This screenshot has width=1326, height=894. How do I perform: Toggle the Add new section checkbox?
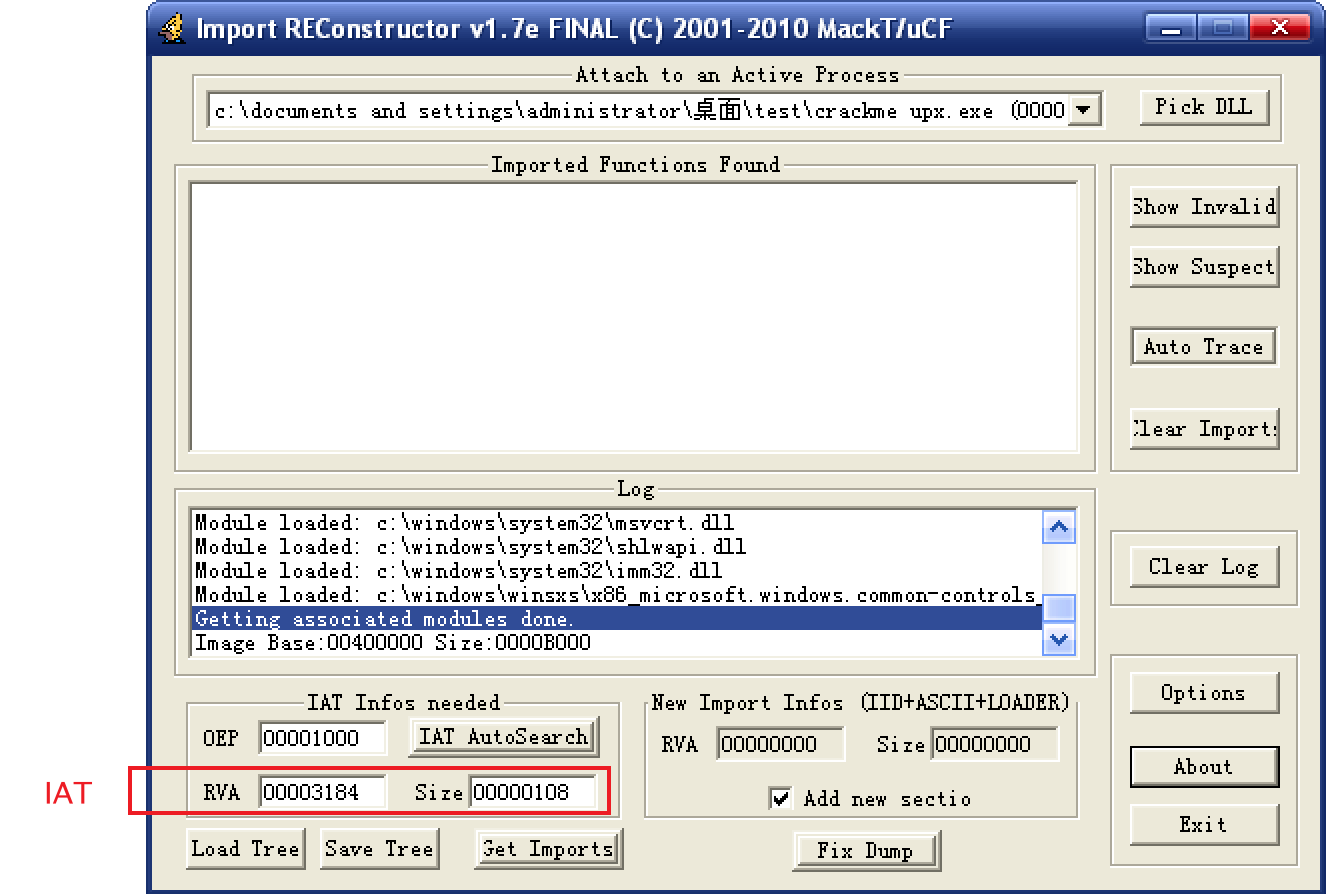781,798
